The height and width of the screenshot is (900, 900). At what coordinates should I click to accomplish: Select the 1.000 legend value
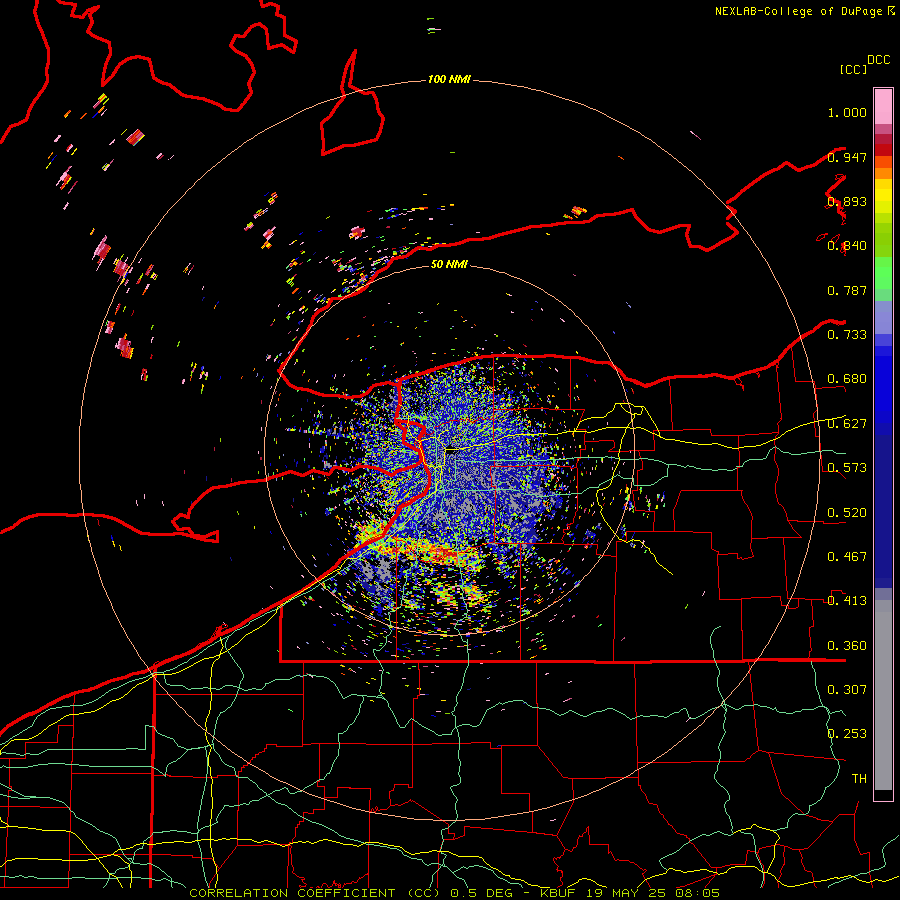847,112
